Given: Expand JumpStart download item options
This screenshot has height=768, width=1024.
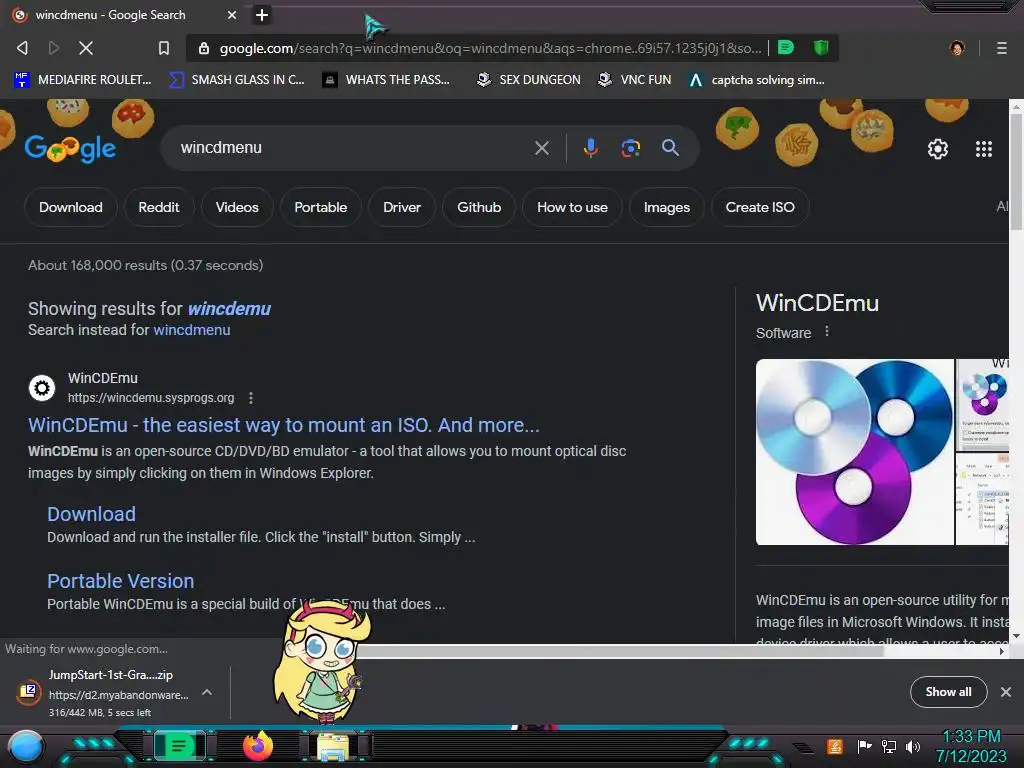Looking at the screenshot, I should click(x=207, y=692).
